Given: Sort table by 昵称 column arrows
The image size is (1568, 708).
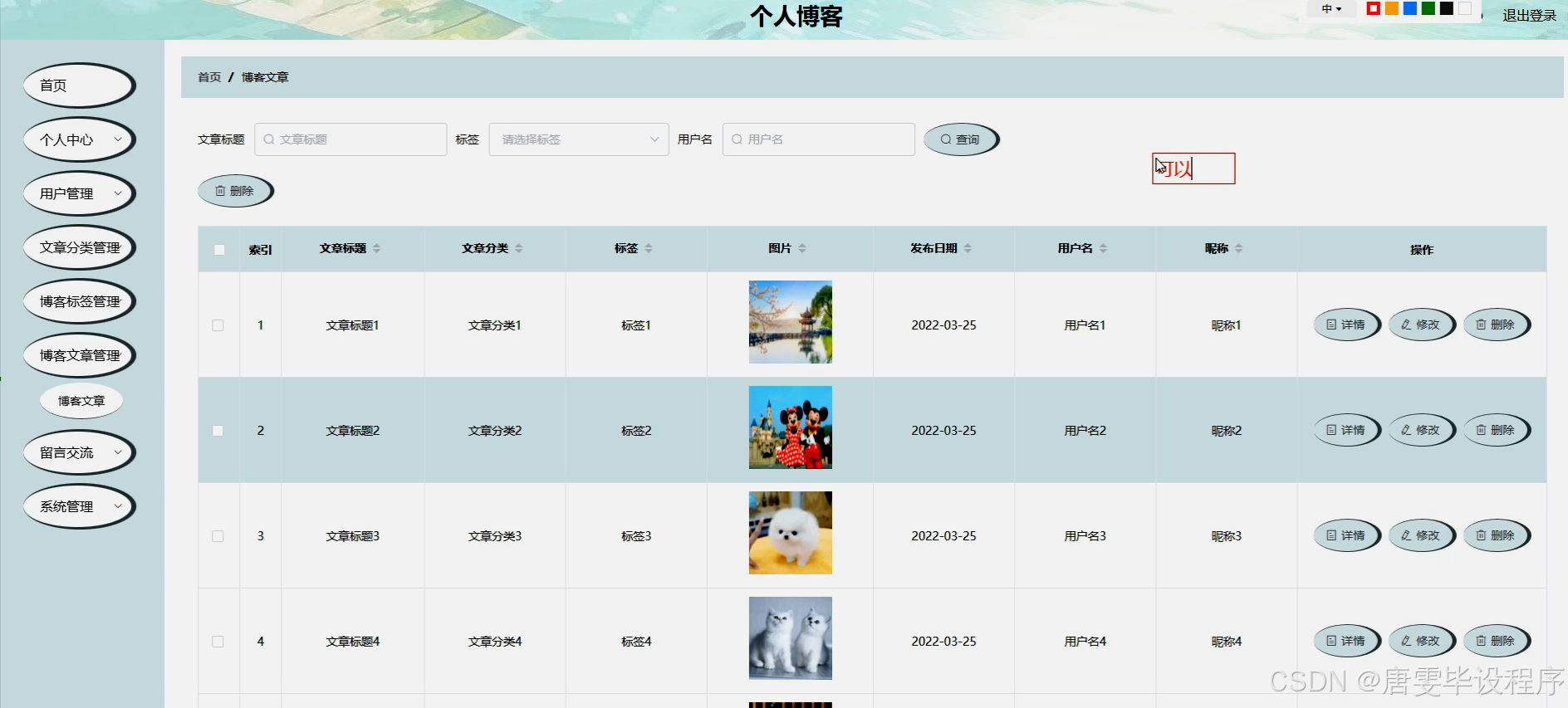Looking at the screenshot, I should 1238,248.
